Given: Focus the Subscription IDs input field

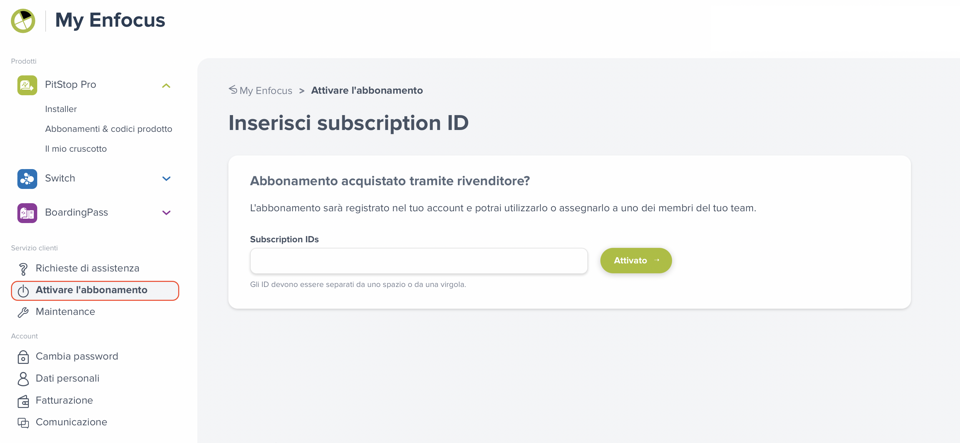Looking at the screenshot, I should click(x=418, y=261).
